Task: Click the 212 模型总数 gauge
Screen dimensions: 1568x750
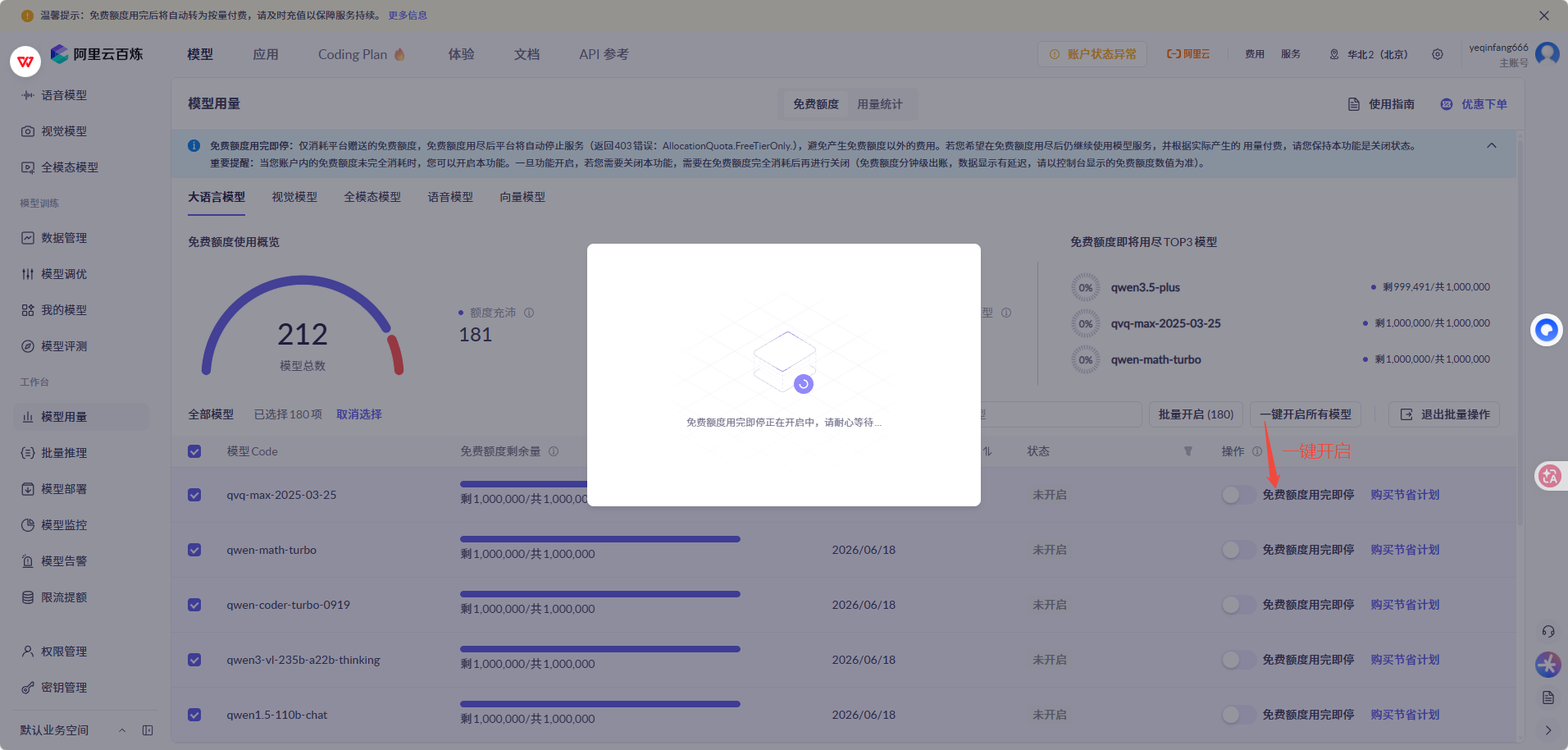Action: (x=303, y=327)
